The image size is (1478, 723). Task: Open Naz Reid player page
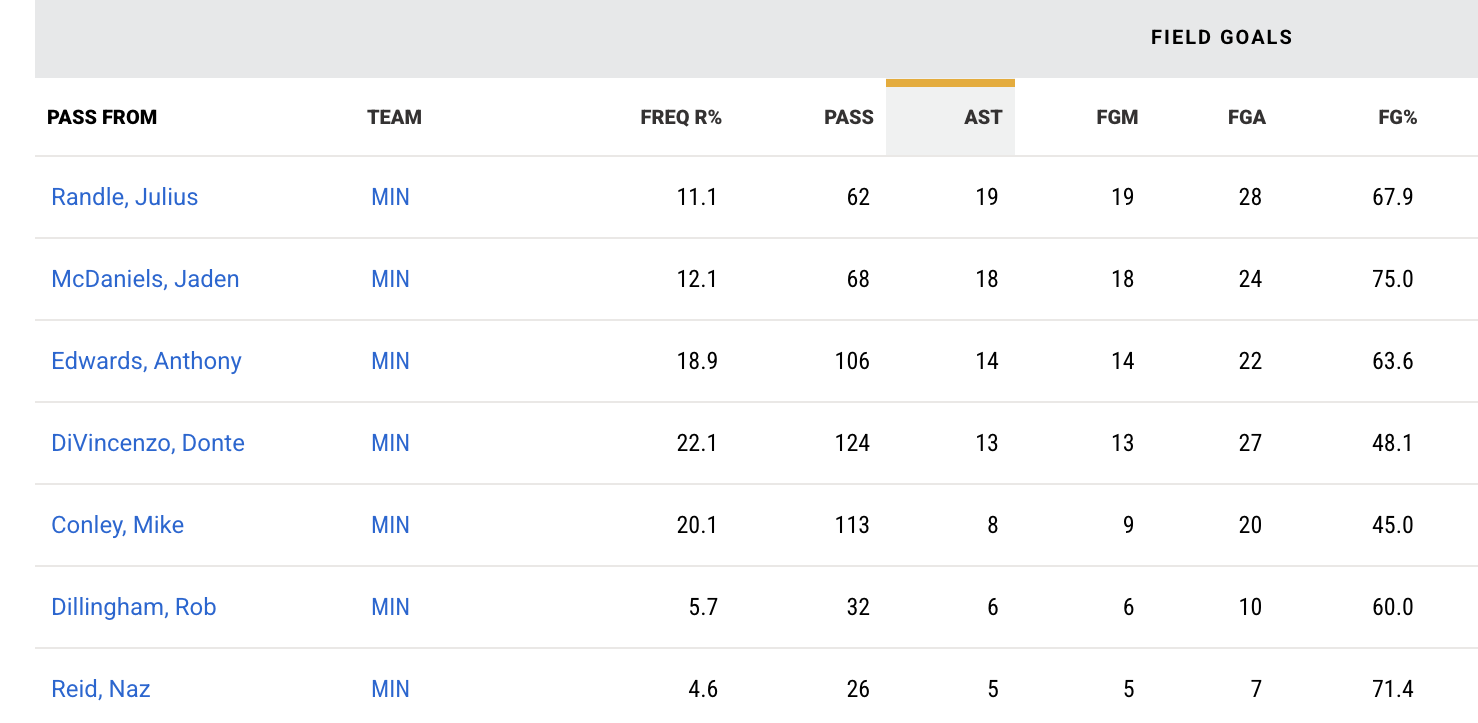[x=101, y=689]
